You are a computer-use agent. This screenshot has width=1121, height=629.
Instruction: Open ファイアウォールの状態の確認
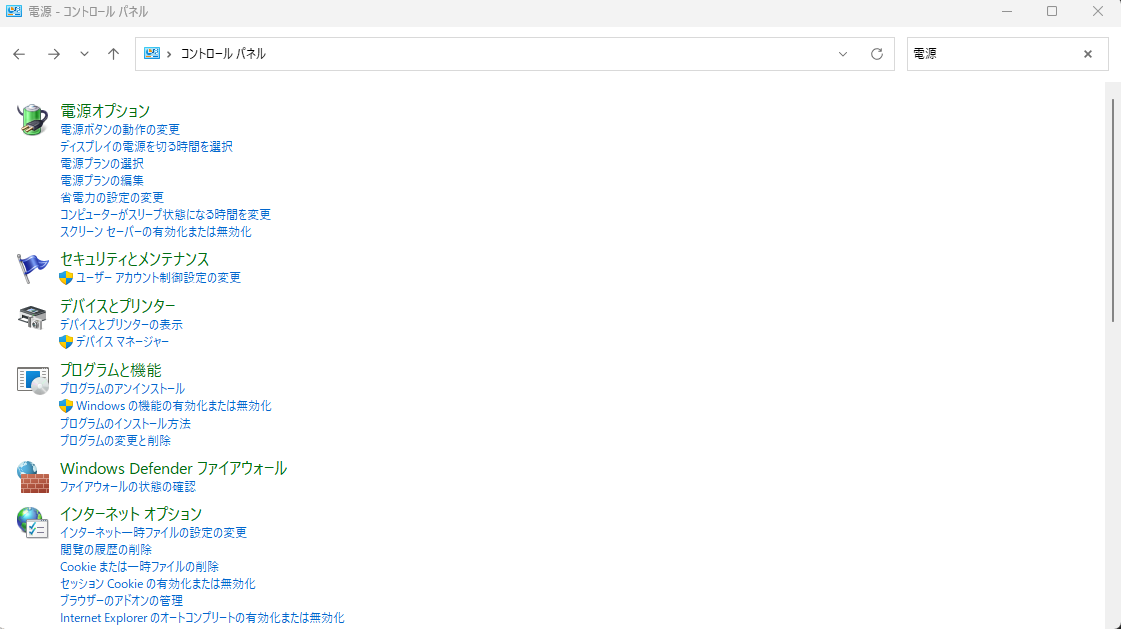pyautogui.click(x=127, y=487)
